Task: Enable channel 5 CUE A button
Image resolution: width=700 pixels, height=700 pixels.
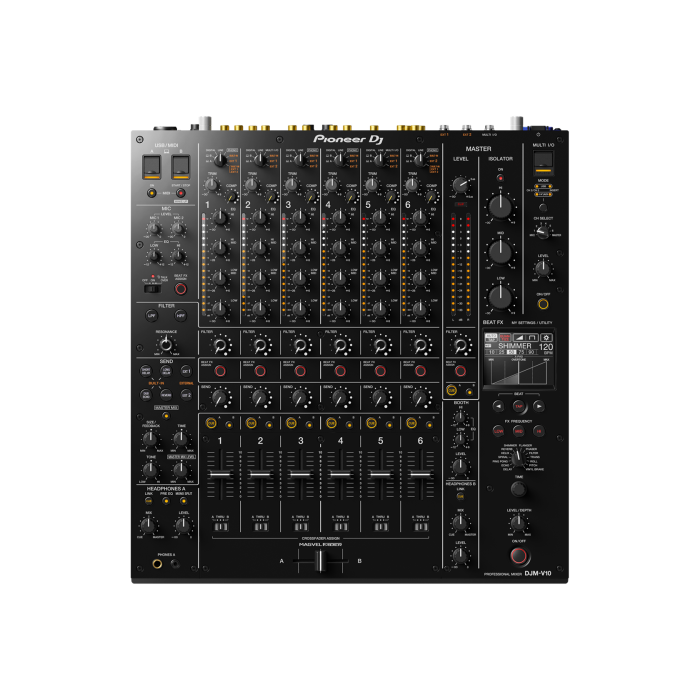Action: coord(371,423)
